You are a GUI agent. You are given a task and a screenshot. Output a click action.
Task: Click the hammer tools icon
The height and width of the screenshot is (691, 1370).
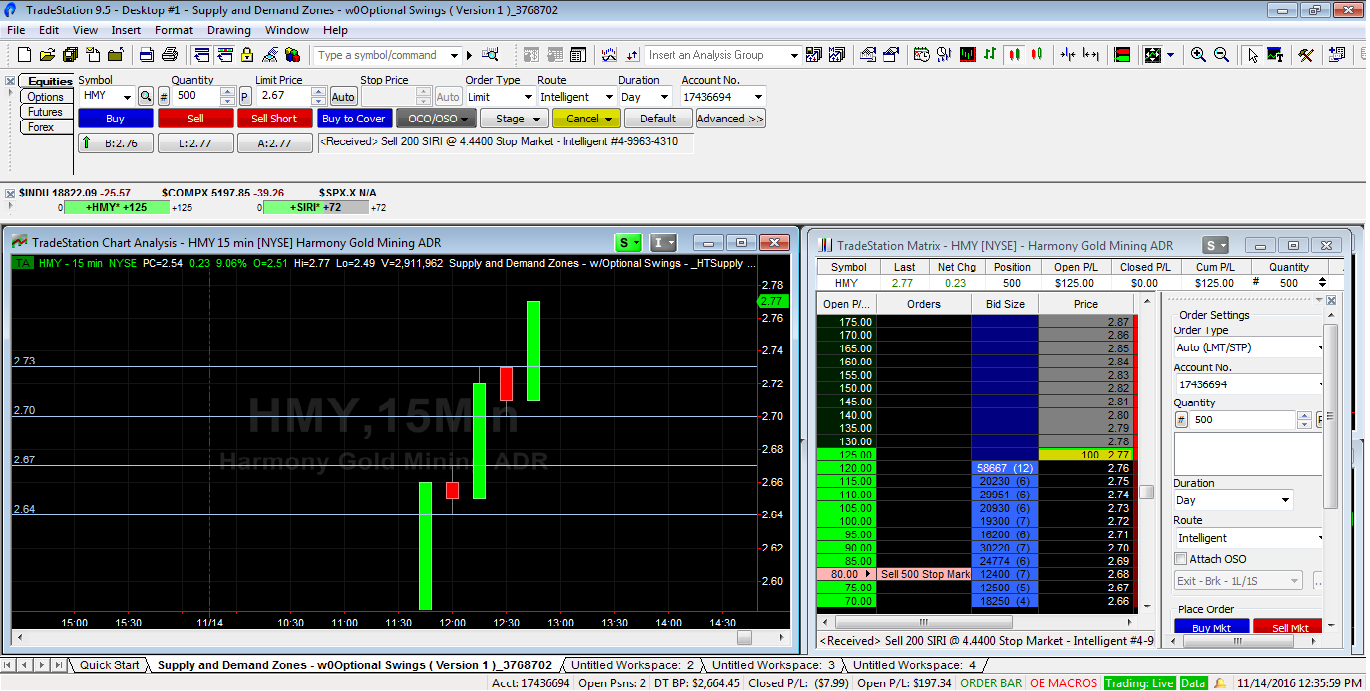1306,55
